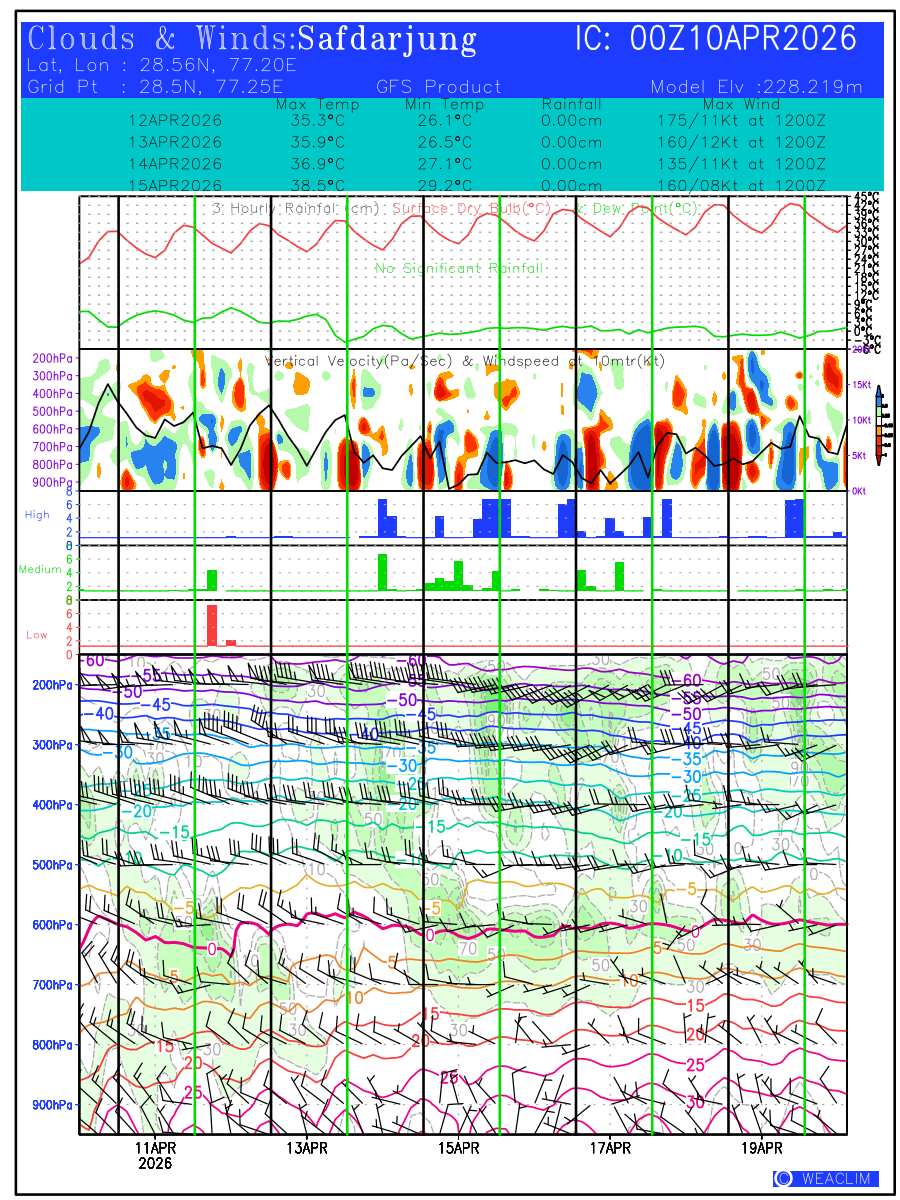Viewport: 900px width, 1200px height.
Task: Click the 15APR2026 max temp value 38.5°C
Action: [317, 186]
